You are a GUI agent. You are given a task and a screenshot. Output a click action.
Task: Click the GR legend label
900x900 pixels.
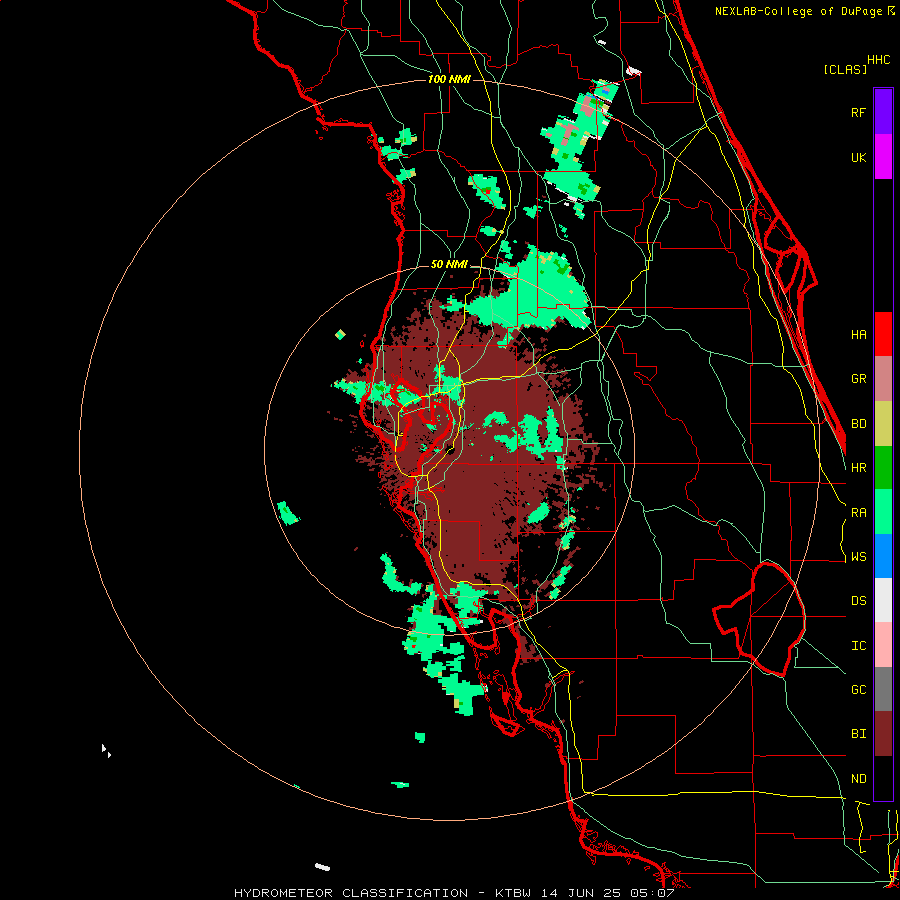pos(858,379)
